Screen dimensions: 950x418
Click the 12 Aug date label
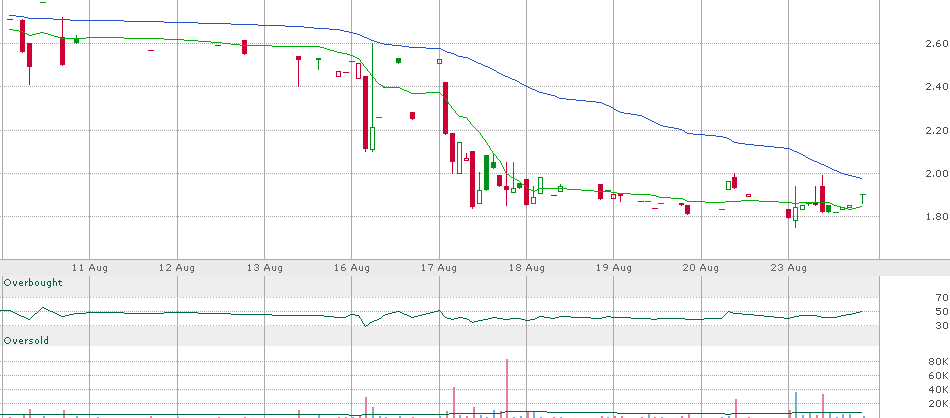pyautogui.click(x=177, y=267)
